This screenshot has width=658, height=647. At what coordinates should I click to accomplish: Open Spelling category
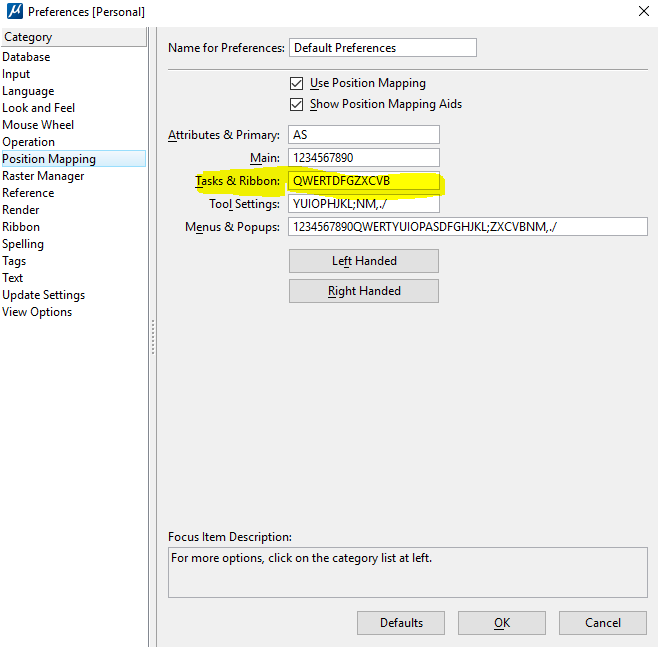coord(23,244)
